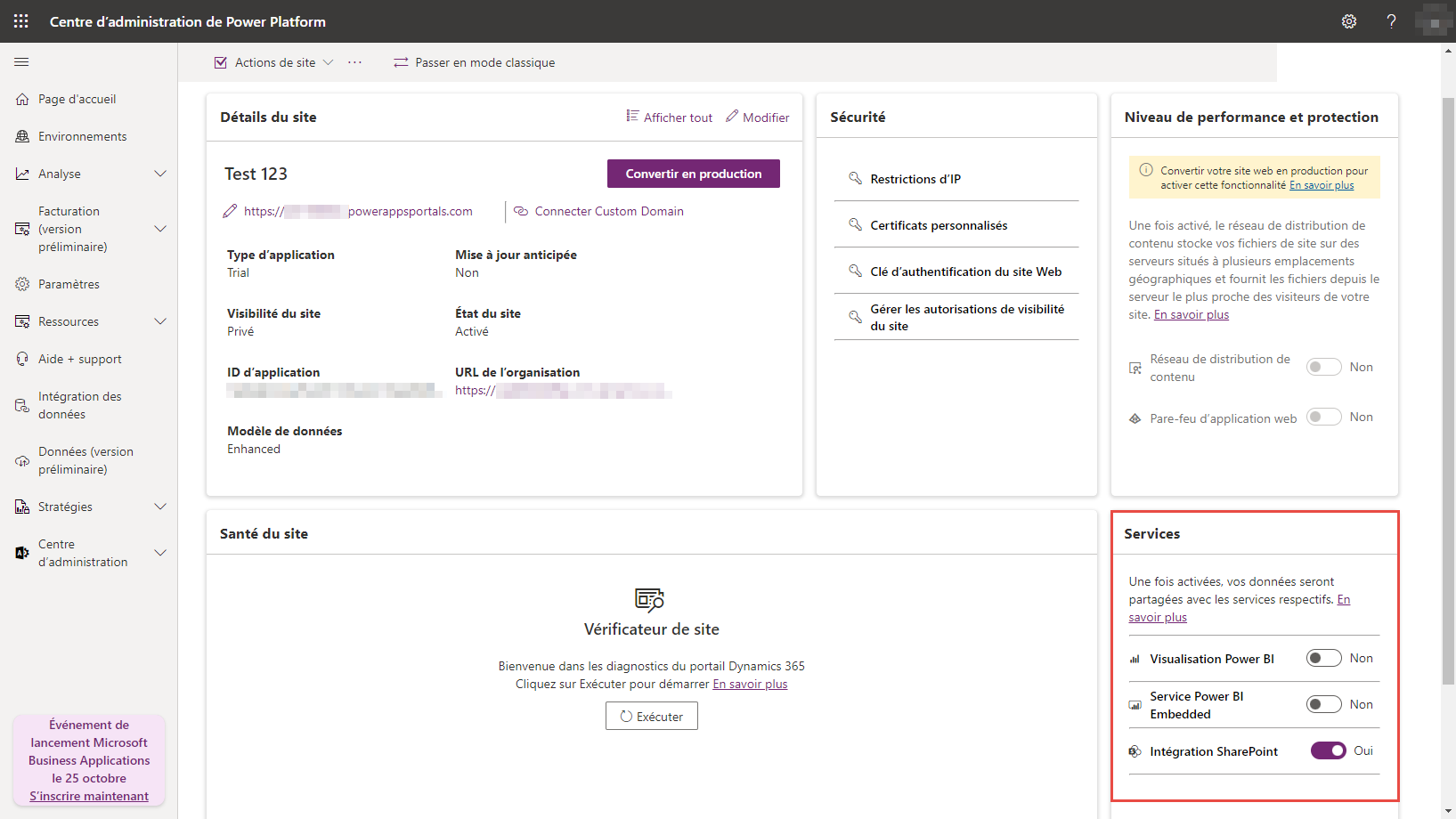Open the Actions de site dropdown
Viewport: 1456px width, 819px height.
(x=274, y=62)
